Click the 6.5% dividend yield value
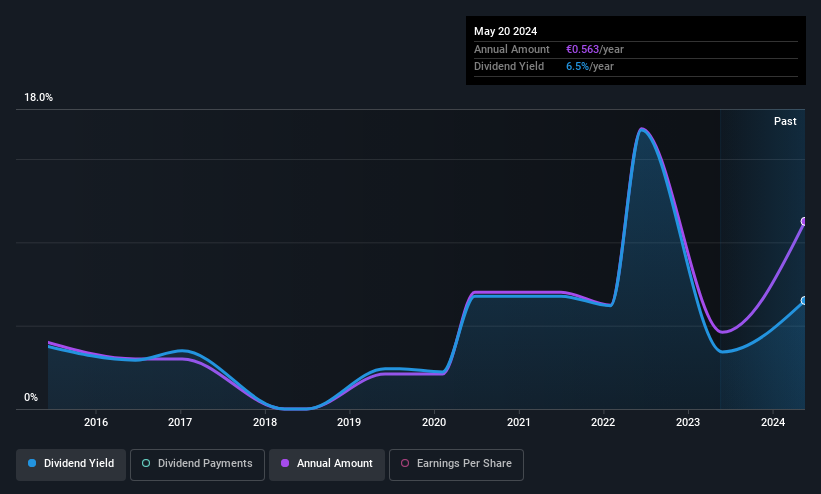The image size is (821, 494). 578,67
